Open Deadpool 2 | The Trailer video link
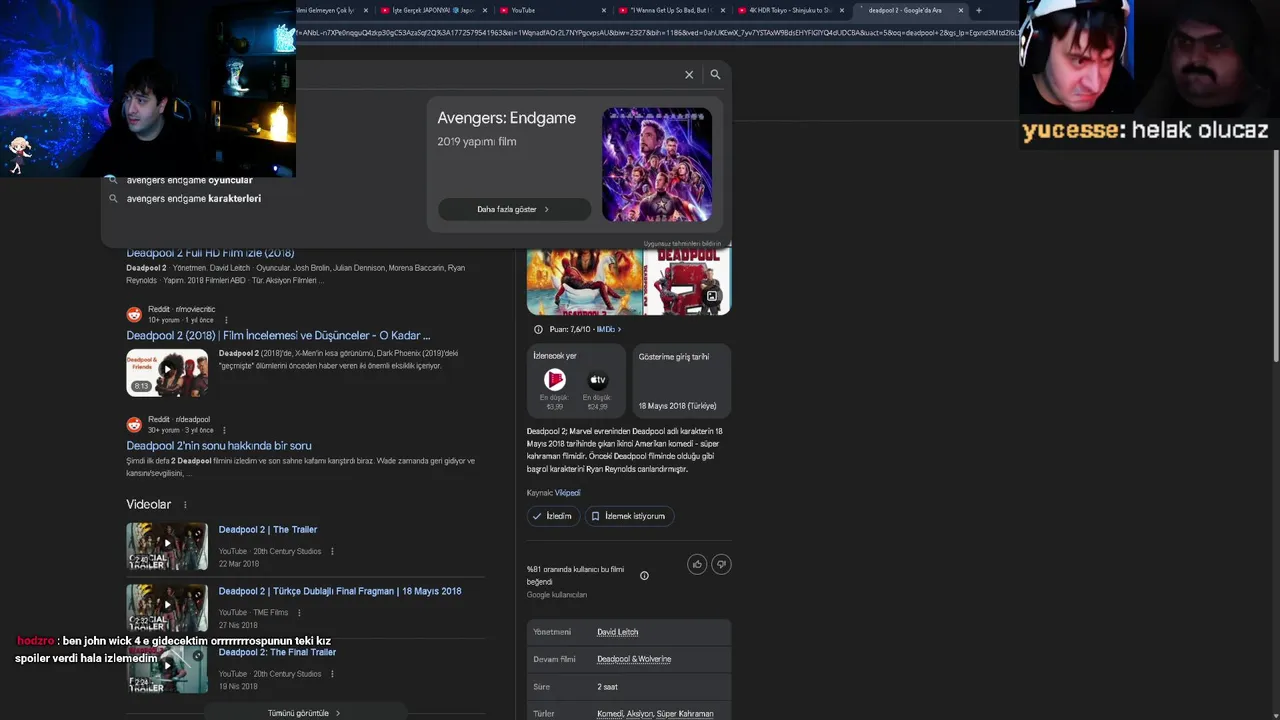The image size is (1280, 720). tap(268, 530)
